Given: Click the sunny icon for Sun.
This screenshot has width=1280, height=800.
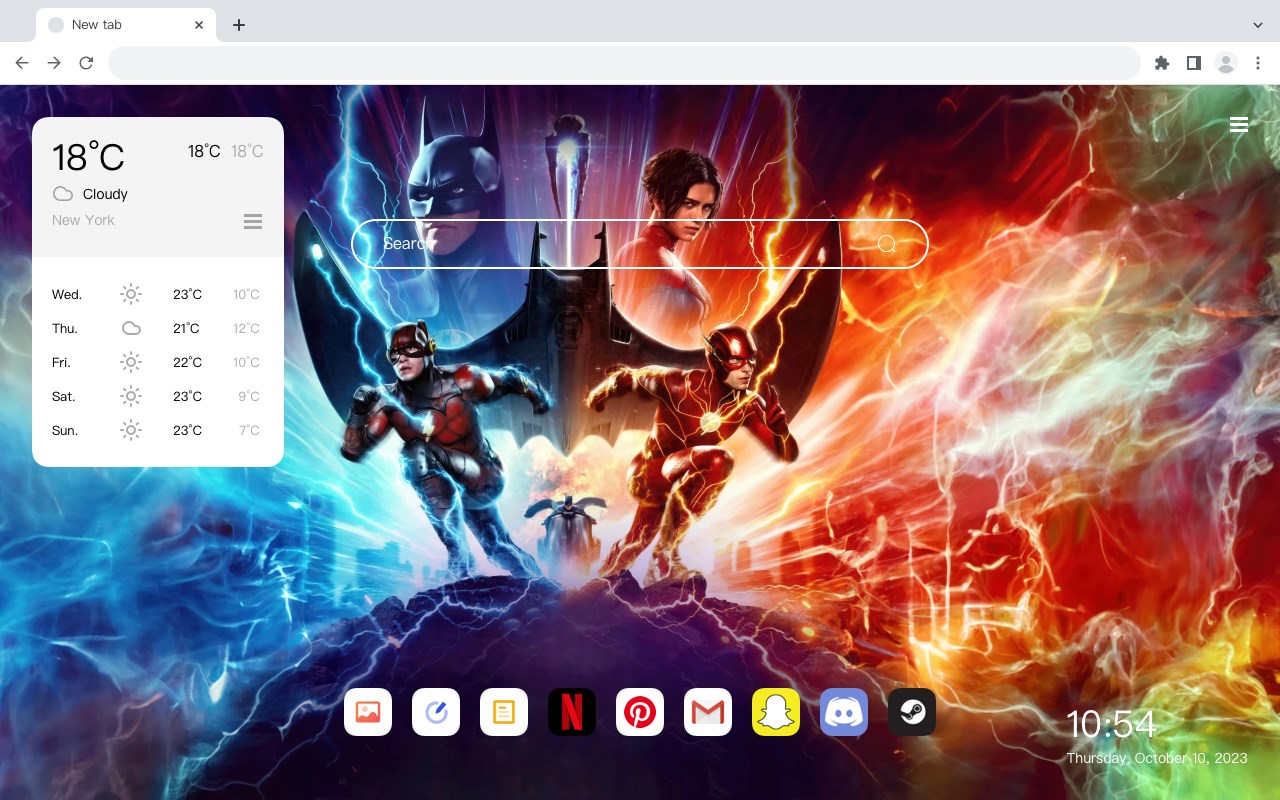Looking at the screenshot, I should coord(131,430).
